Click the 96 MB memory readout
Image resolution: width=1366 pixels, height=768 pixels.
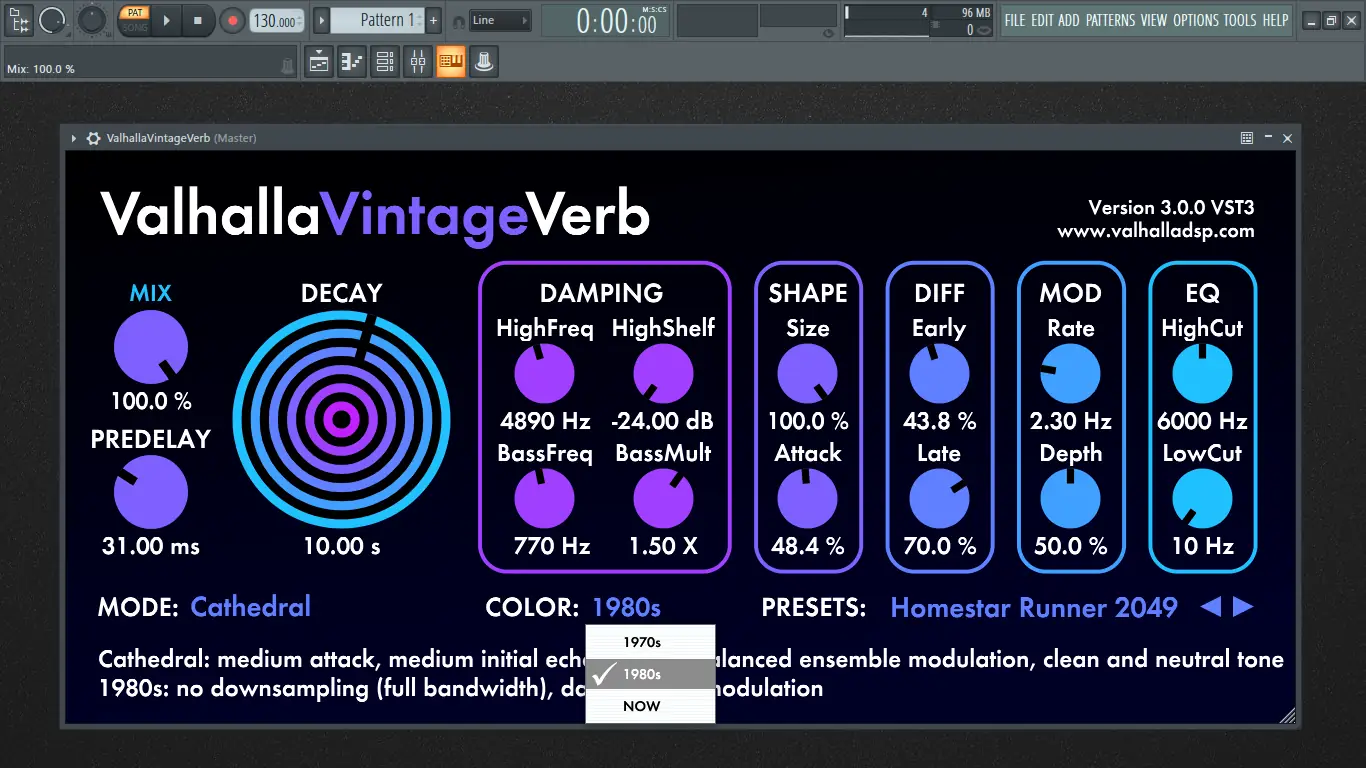coord(975,13)
